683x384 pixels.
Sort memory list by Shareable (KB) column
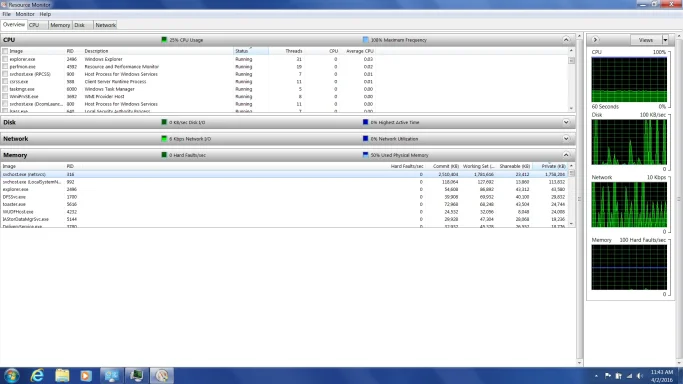[514, 166]
